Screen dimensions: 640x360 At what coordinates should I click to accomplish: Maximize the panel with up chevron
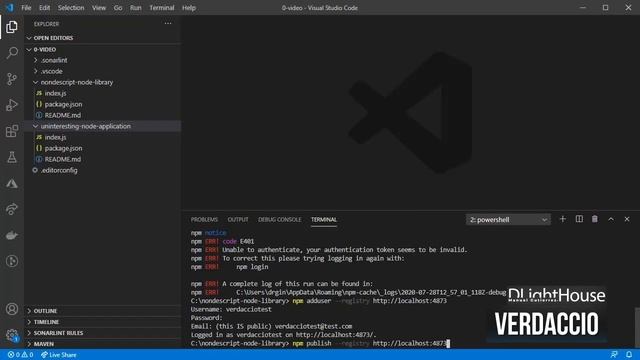611,219
